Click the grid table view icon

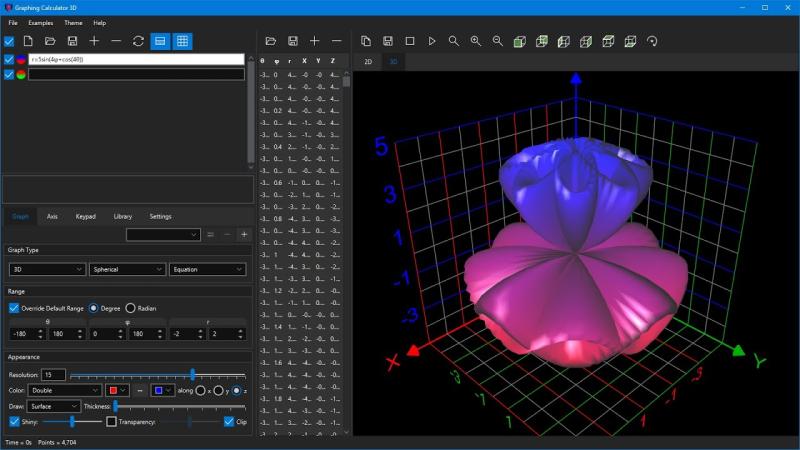[182, 41]
